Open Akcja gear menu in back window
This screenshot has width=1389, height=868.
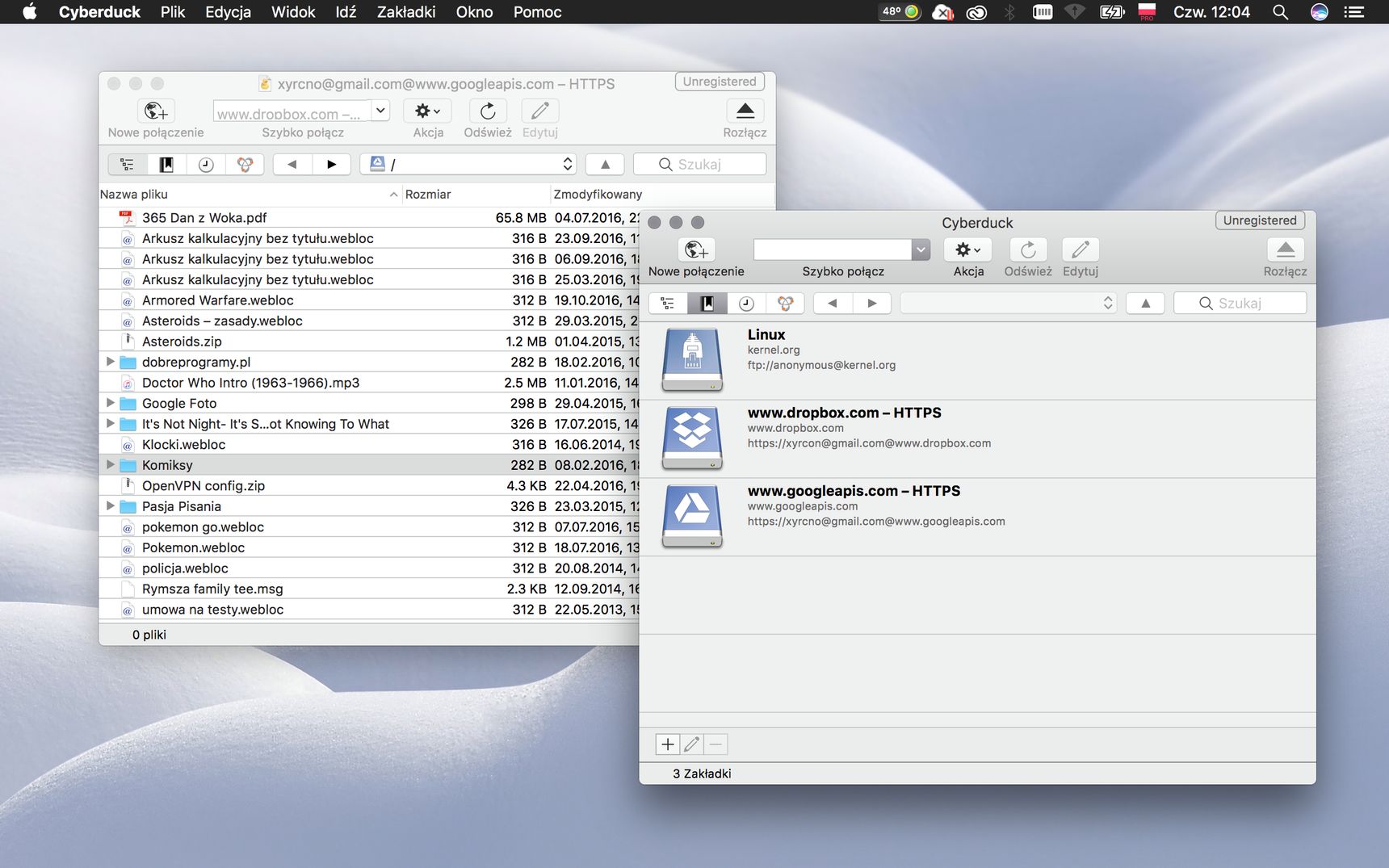pos(427,111)
